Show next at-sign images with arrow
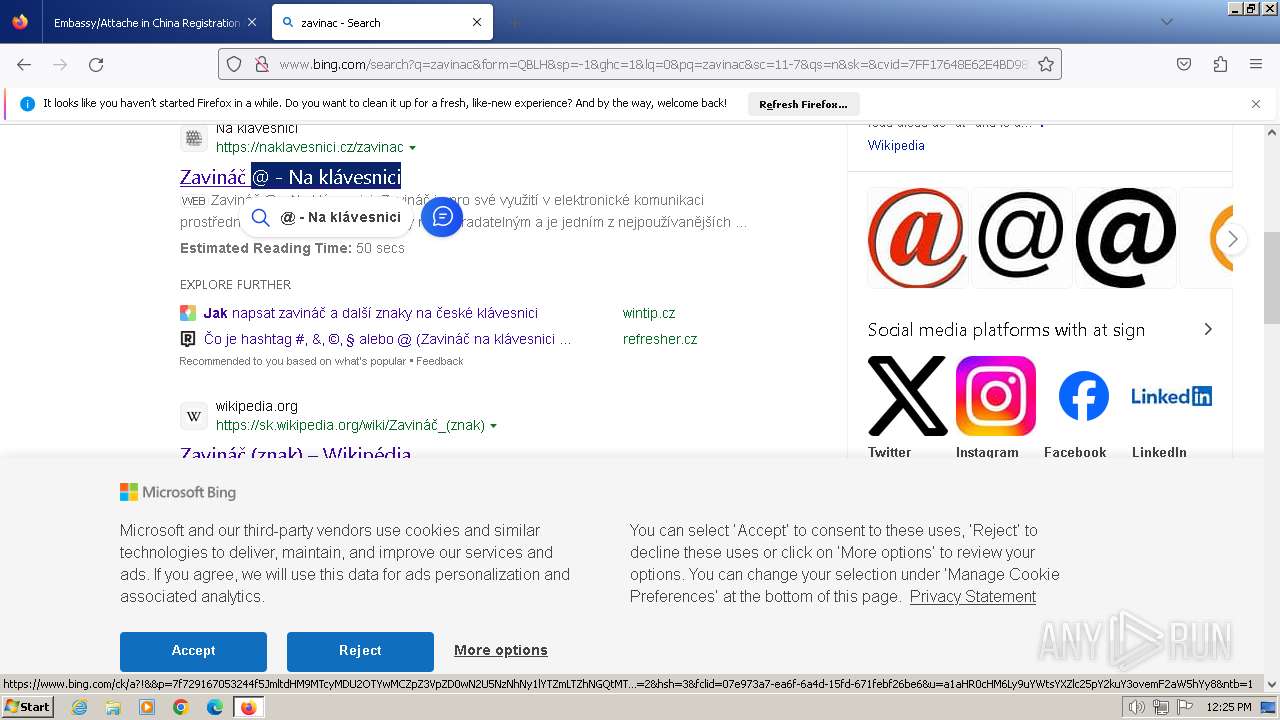This screenshot has width=1280, height=720. point(1232,239)
